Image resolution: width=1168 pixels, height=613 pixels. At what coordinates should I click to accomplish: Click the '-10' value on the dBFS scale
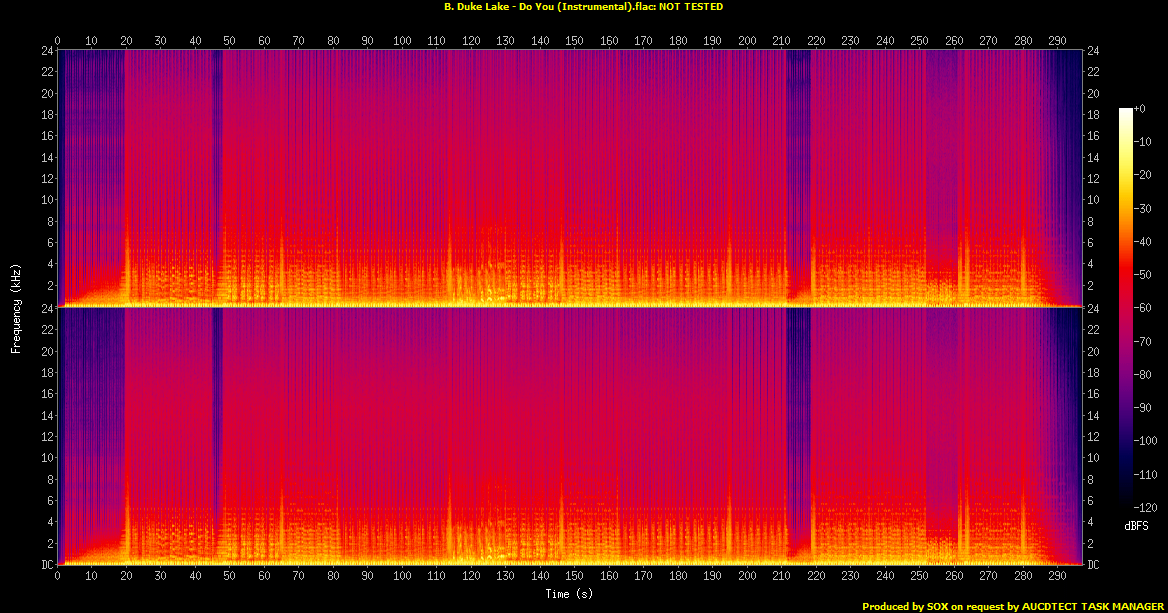point(1143,142)
